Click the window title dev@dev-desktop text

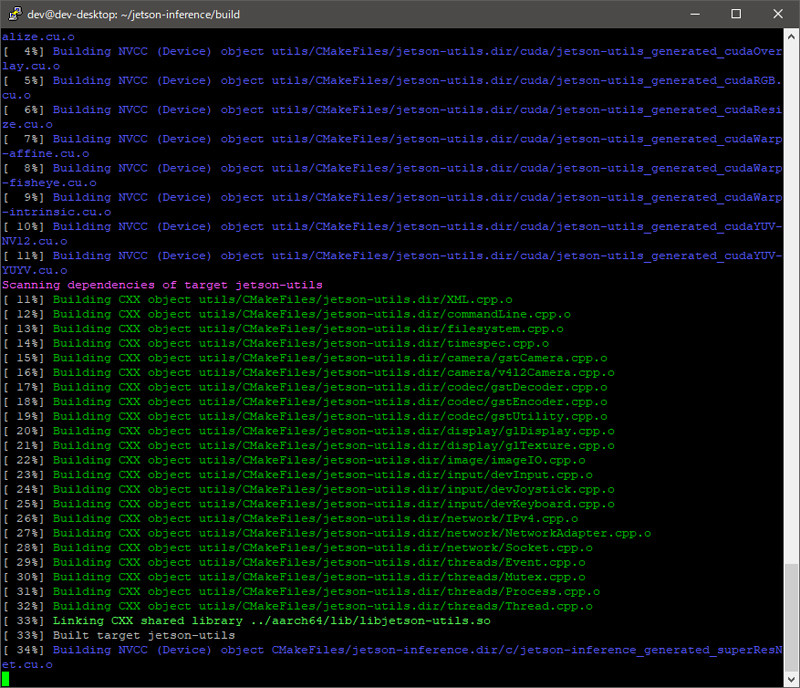pos(134,14)
